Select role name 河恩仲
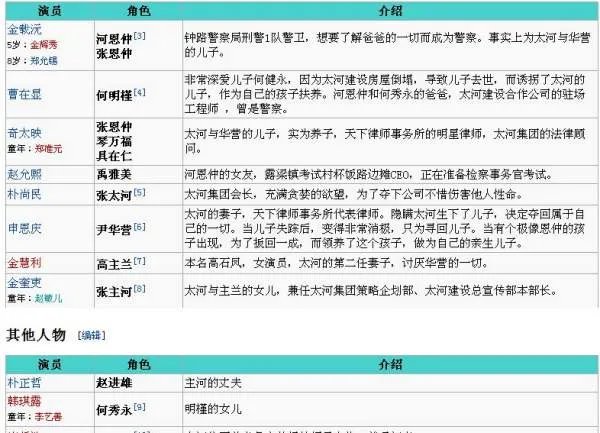This screenshot has width=600, height=433. coord(114,39)
